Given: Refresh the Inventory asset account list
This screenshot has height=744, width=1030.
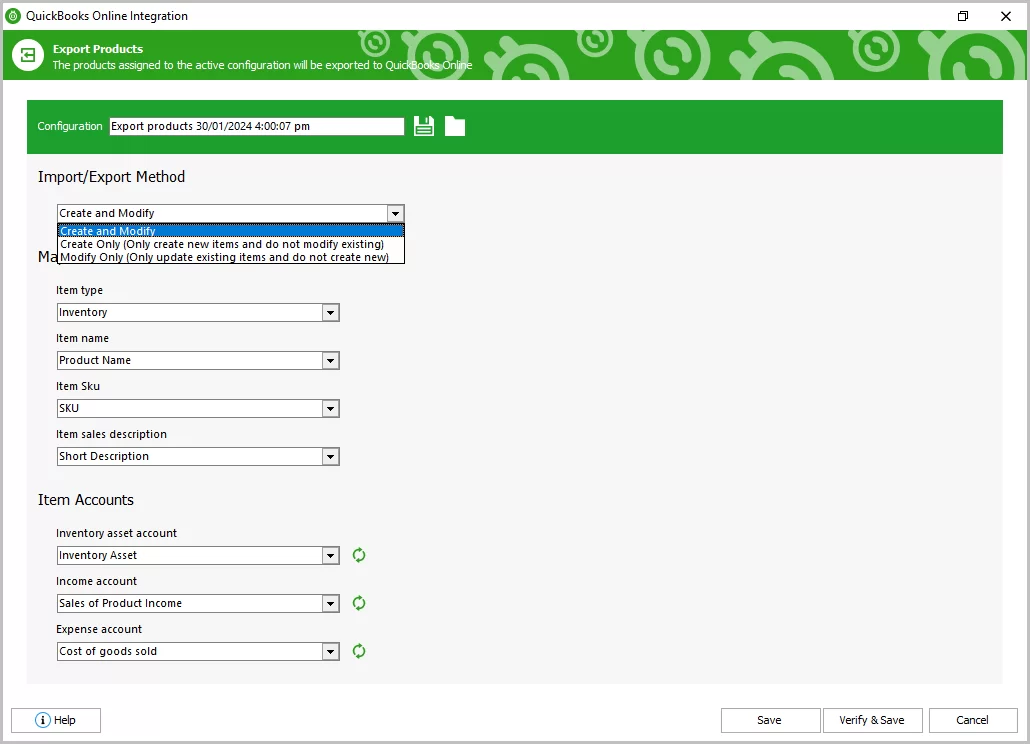Looking at the screenshot, I should [359, 555].
